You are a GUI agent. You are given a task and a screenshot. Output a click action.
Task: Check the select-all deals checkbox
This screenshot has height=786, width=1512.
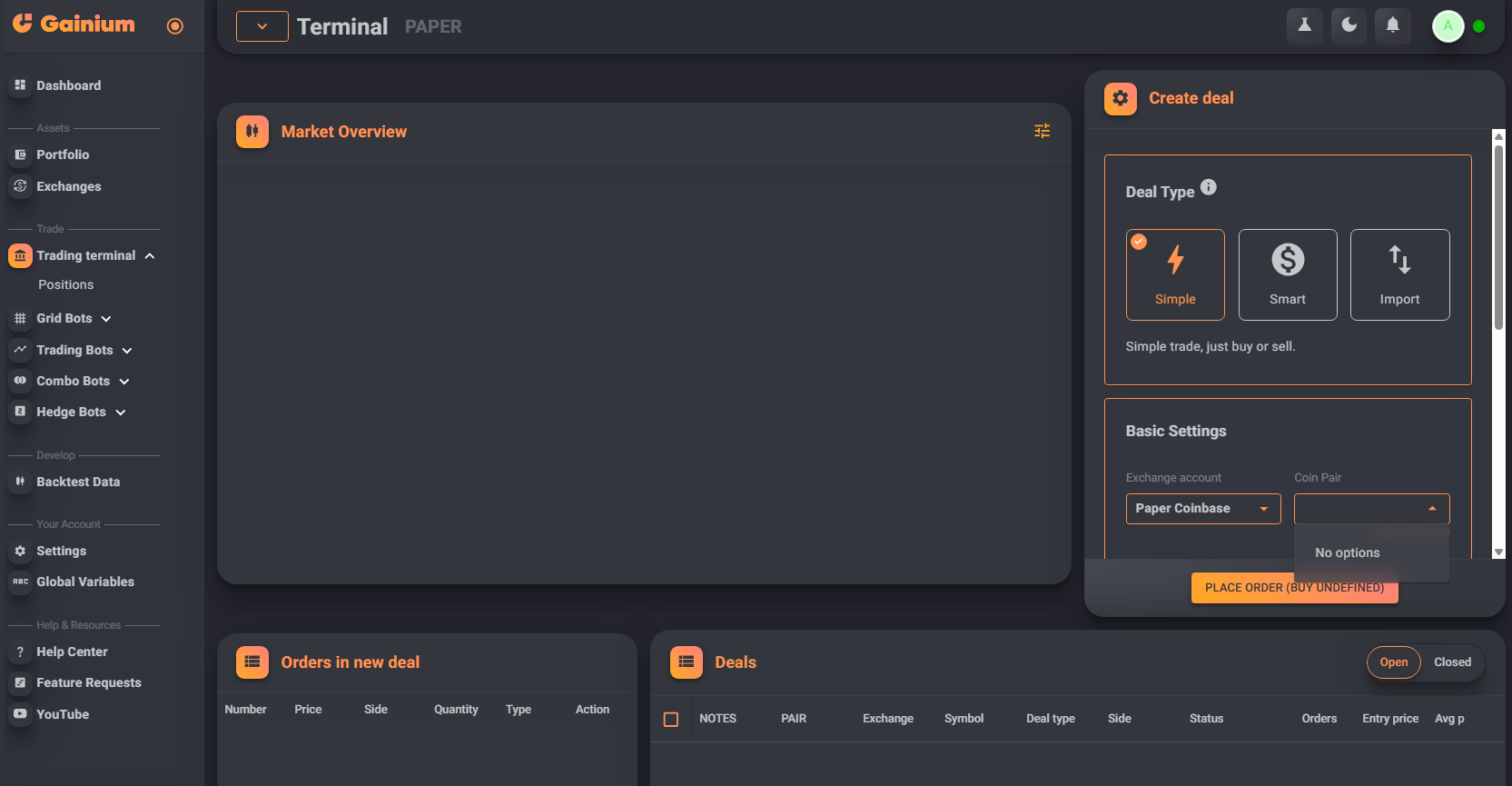pos(671,719)
